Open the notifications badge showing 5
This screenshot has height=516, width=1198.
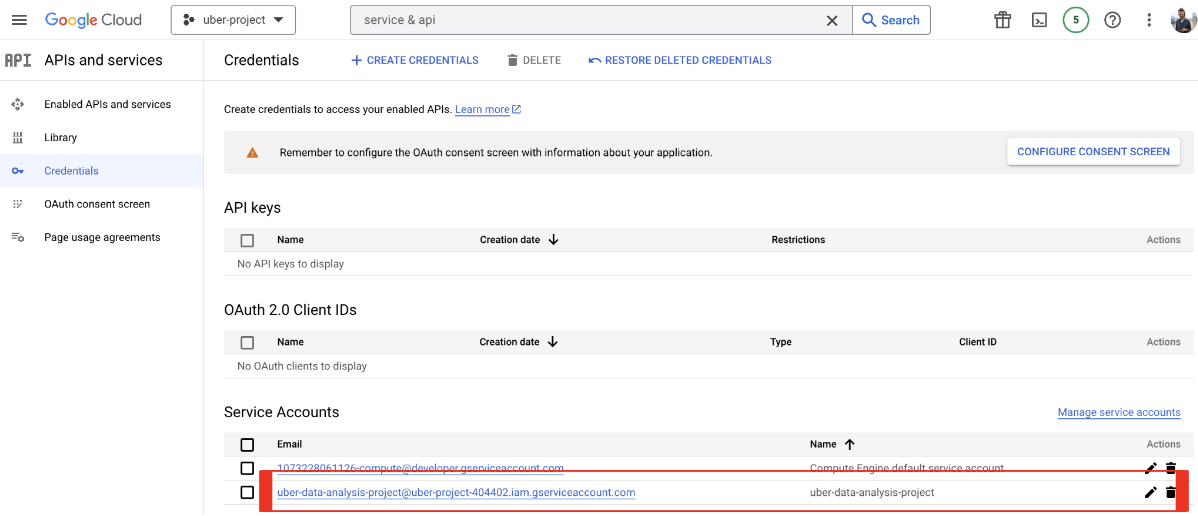coord(1076,20)
